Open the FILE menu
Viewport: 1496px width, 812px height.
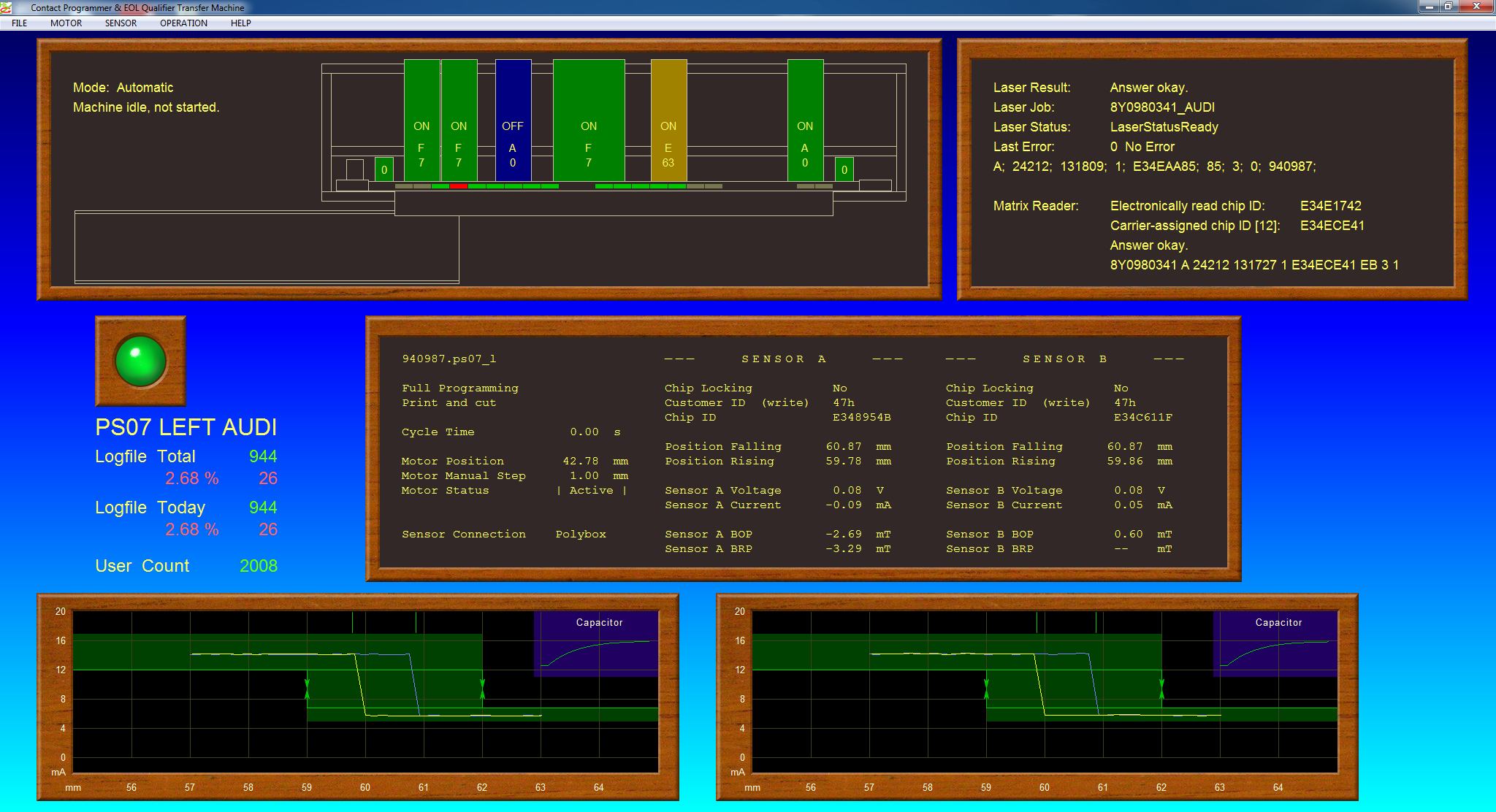click(x=20, y=24)
